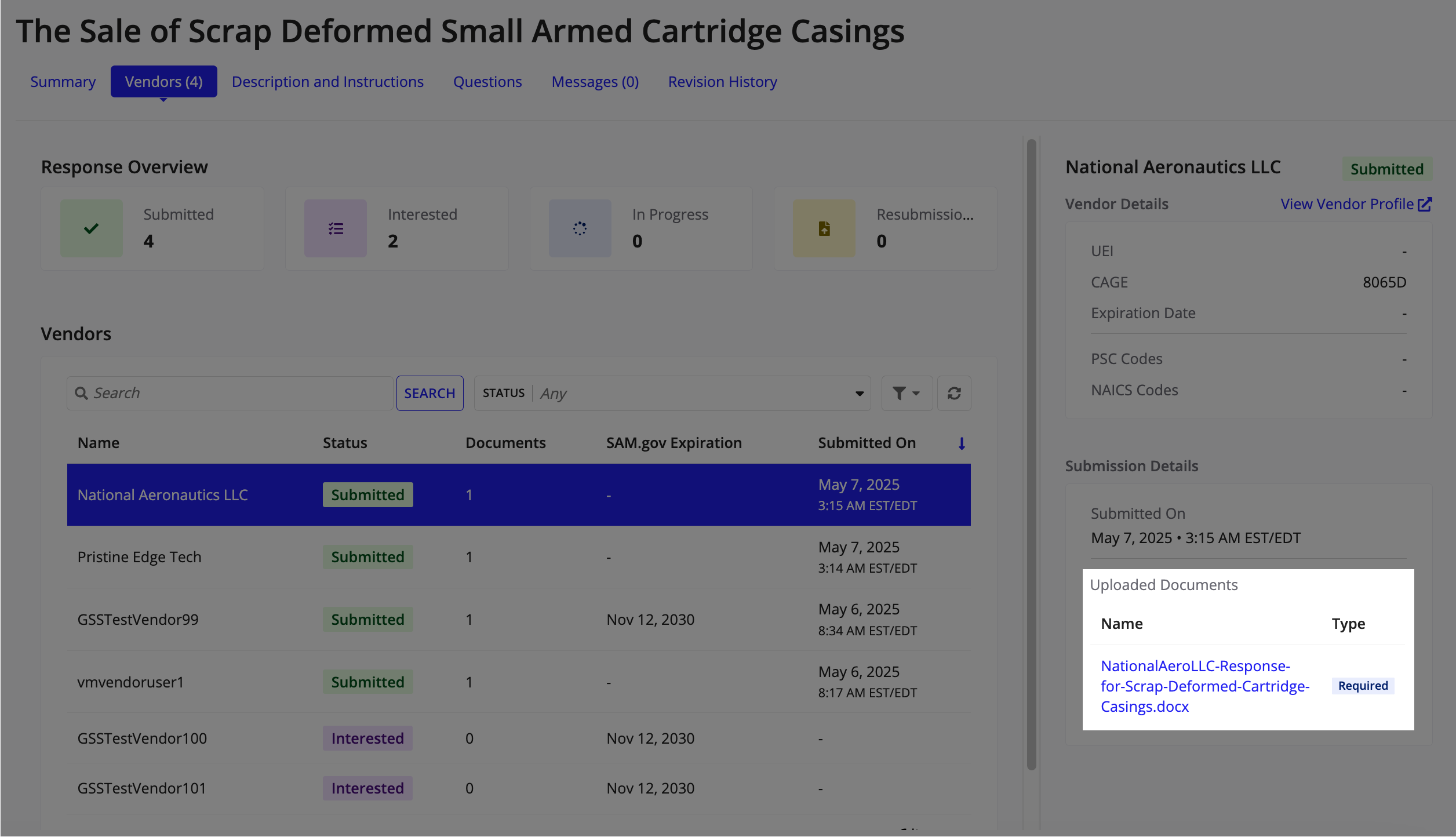Refresh the vendors list
The height and width of the screenshot is (837, 1456).
pos(954,394)
